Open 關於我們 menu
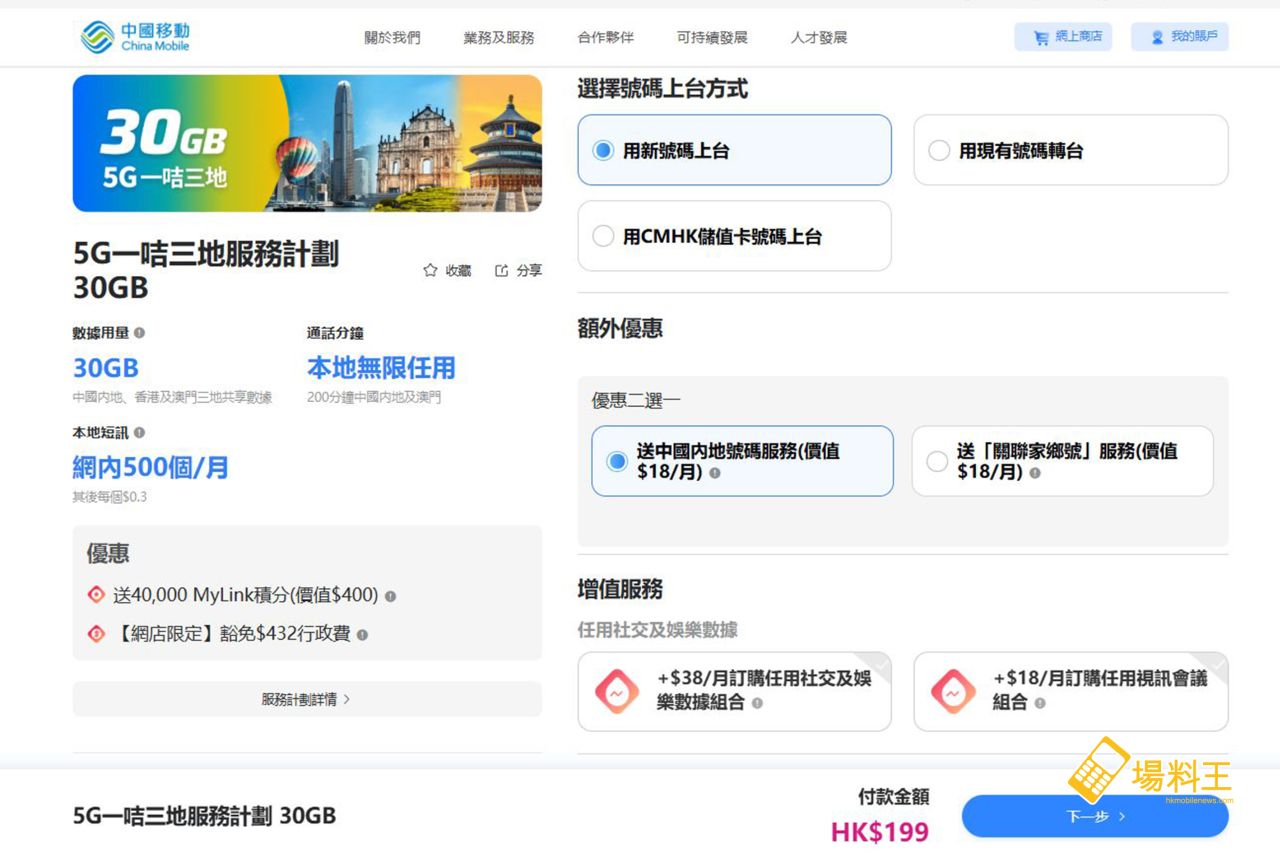The image size is (1280, 853). click(x=392, y=38)
